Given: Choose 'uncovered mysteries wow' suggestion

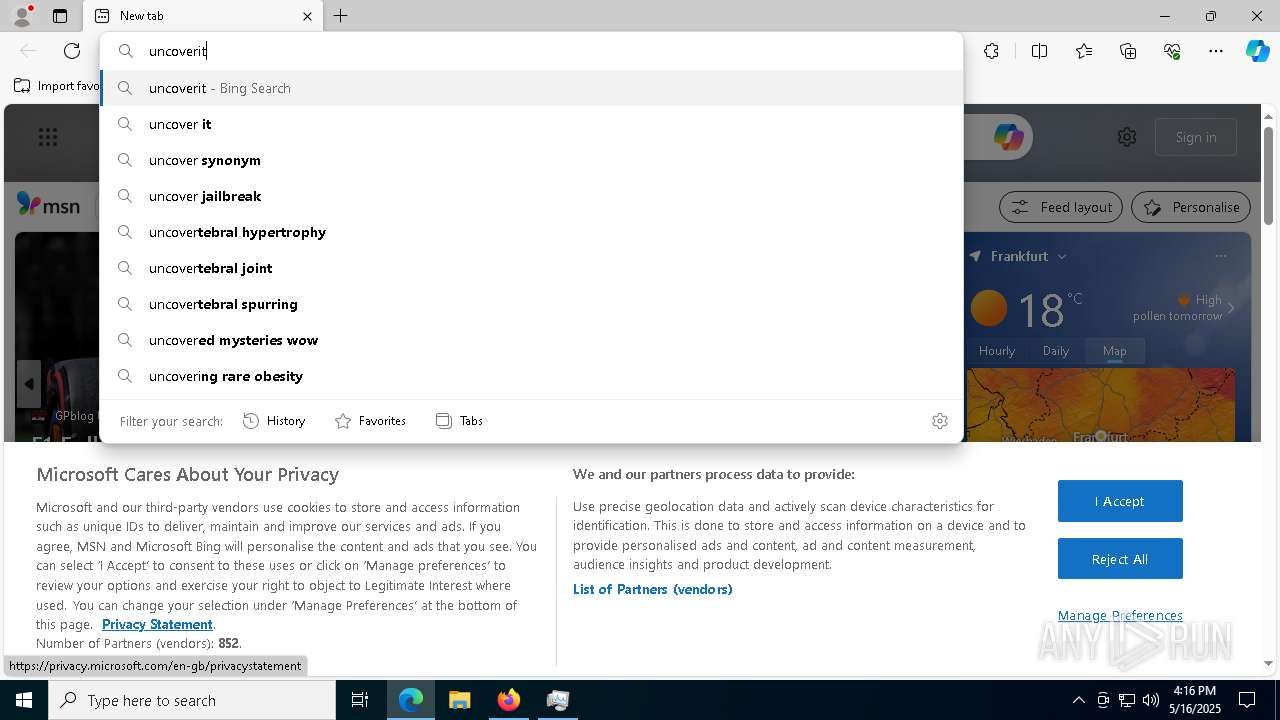Looking at the screenshot, I should point(531,340).
